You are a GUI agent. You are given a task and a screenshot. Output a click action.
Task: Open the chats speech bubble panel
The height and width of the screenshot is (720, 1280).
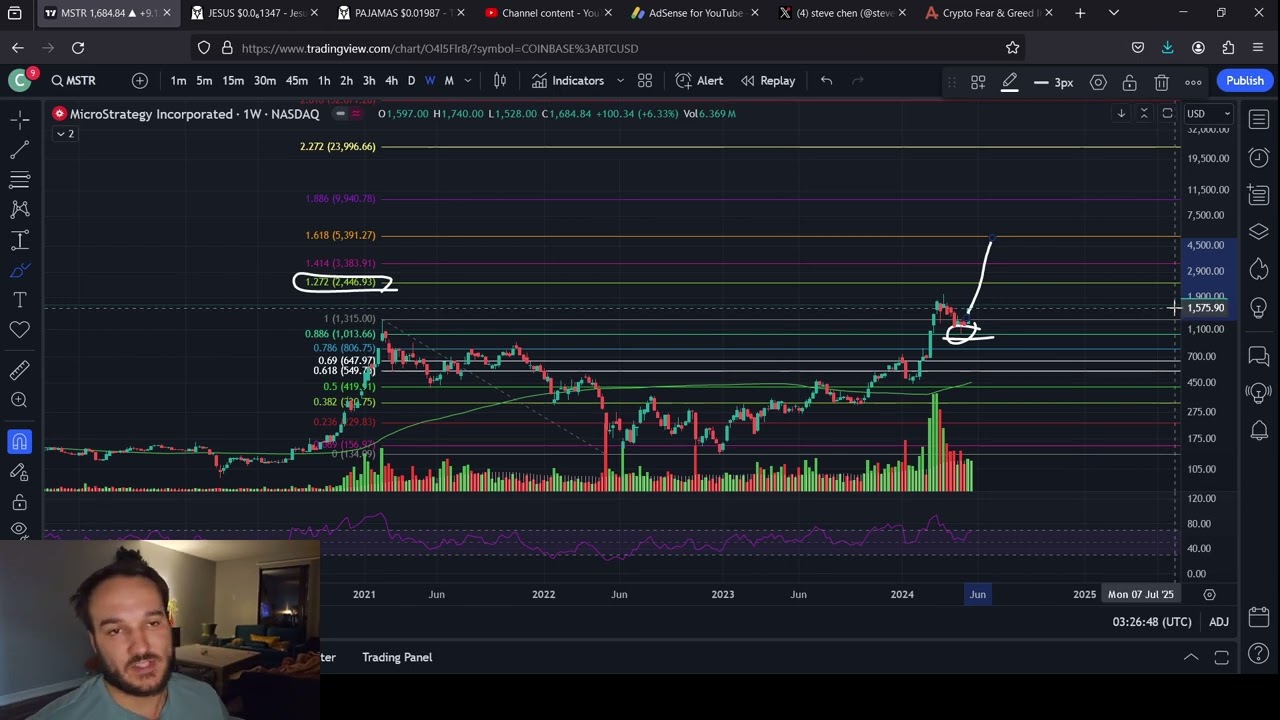(1259, 355)
